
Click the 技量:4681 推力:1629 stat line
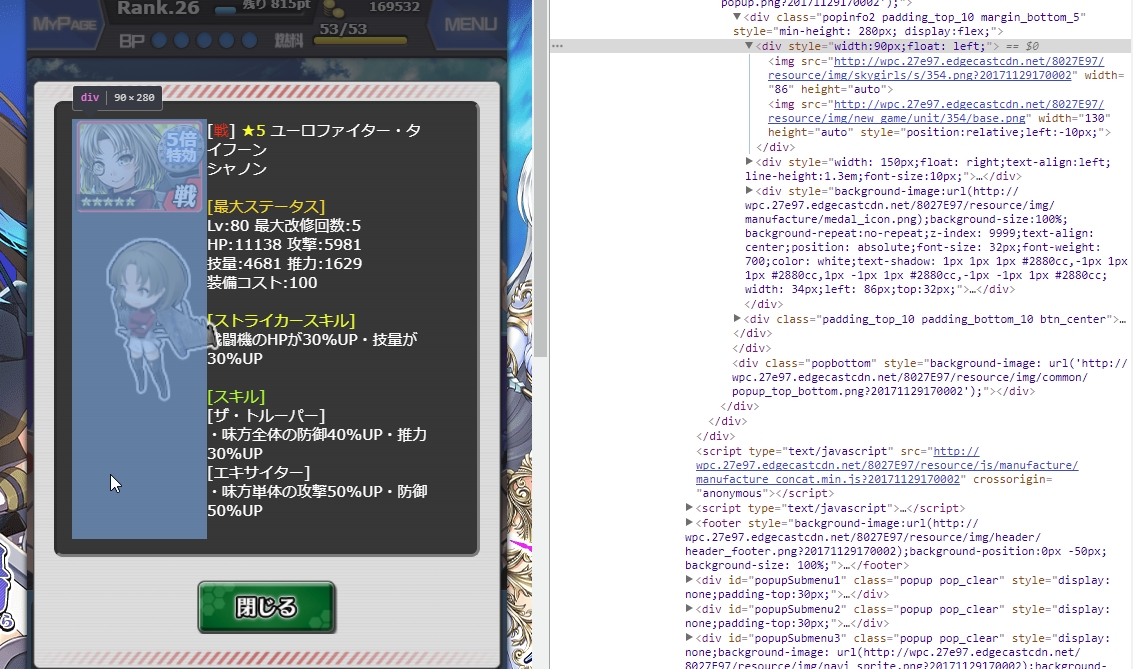point(285,264)
